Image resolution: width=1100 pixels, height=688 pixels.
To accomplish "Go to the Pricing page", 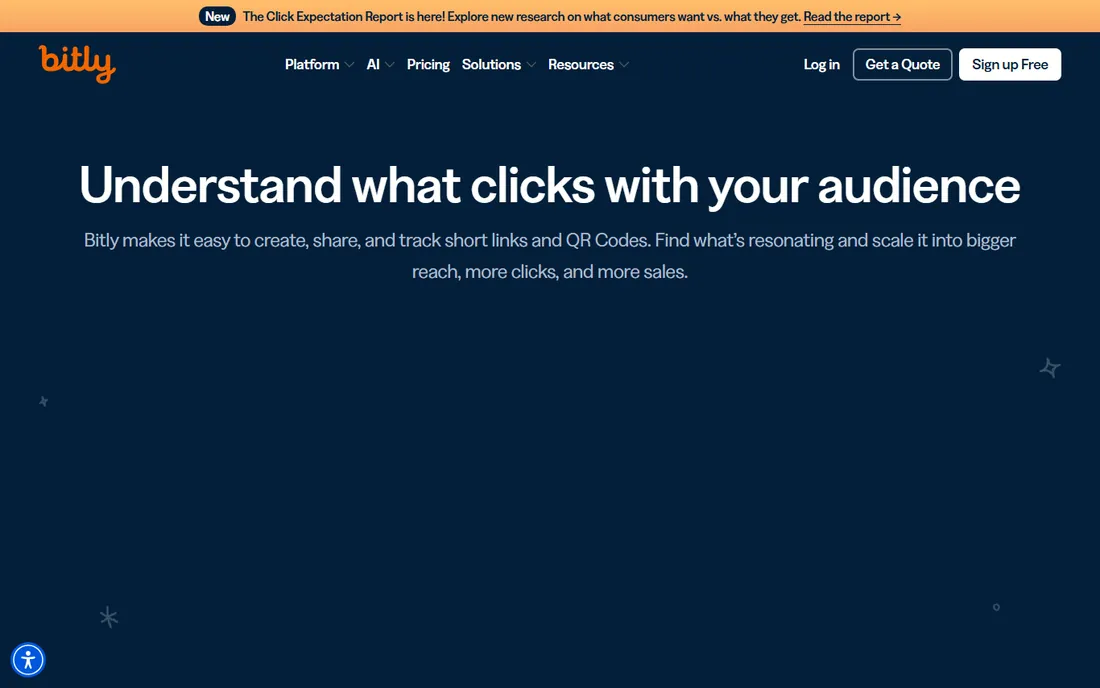I will click(428, 65).
